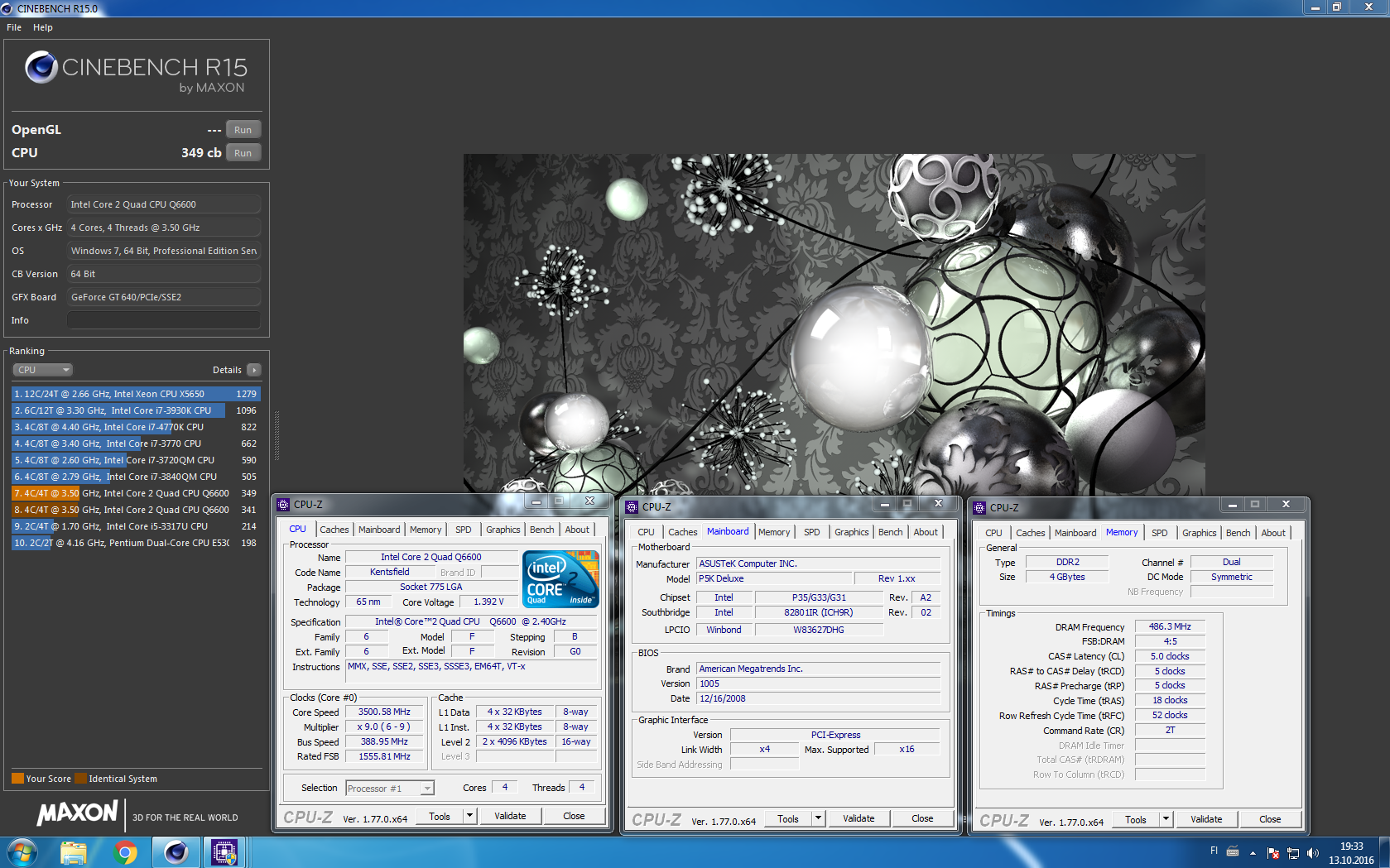The image size is (1390, 868).
Task: Click Tools button in the Mainboard window
Action: [788, 818]
